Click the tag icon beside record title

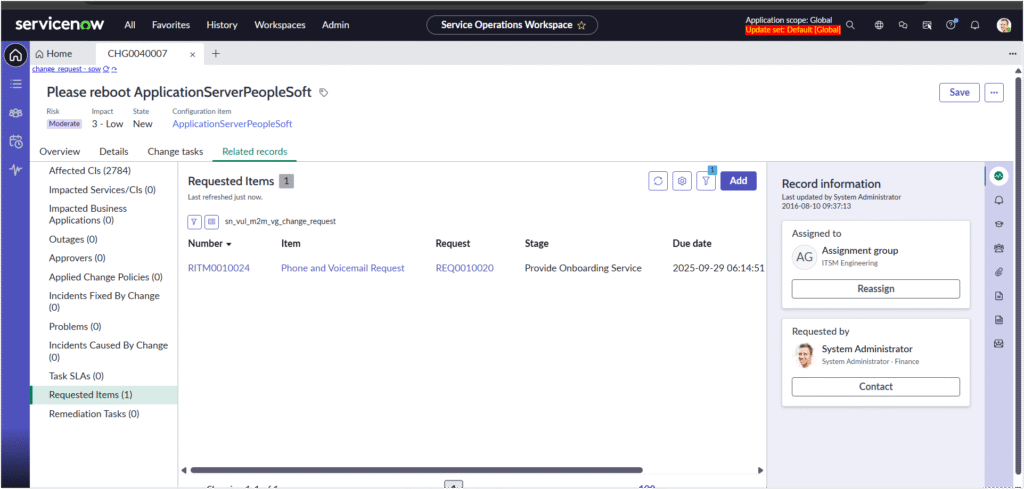(x=323, y=93)
